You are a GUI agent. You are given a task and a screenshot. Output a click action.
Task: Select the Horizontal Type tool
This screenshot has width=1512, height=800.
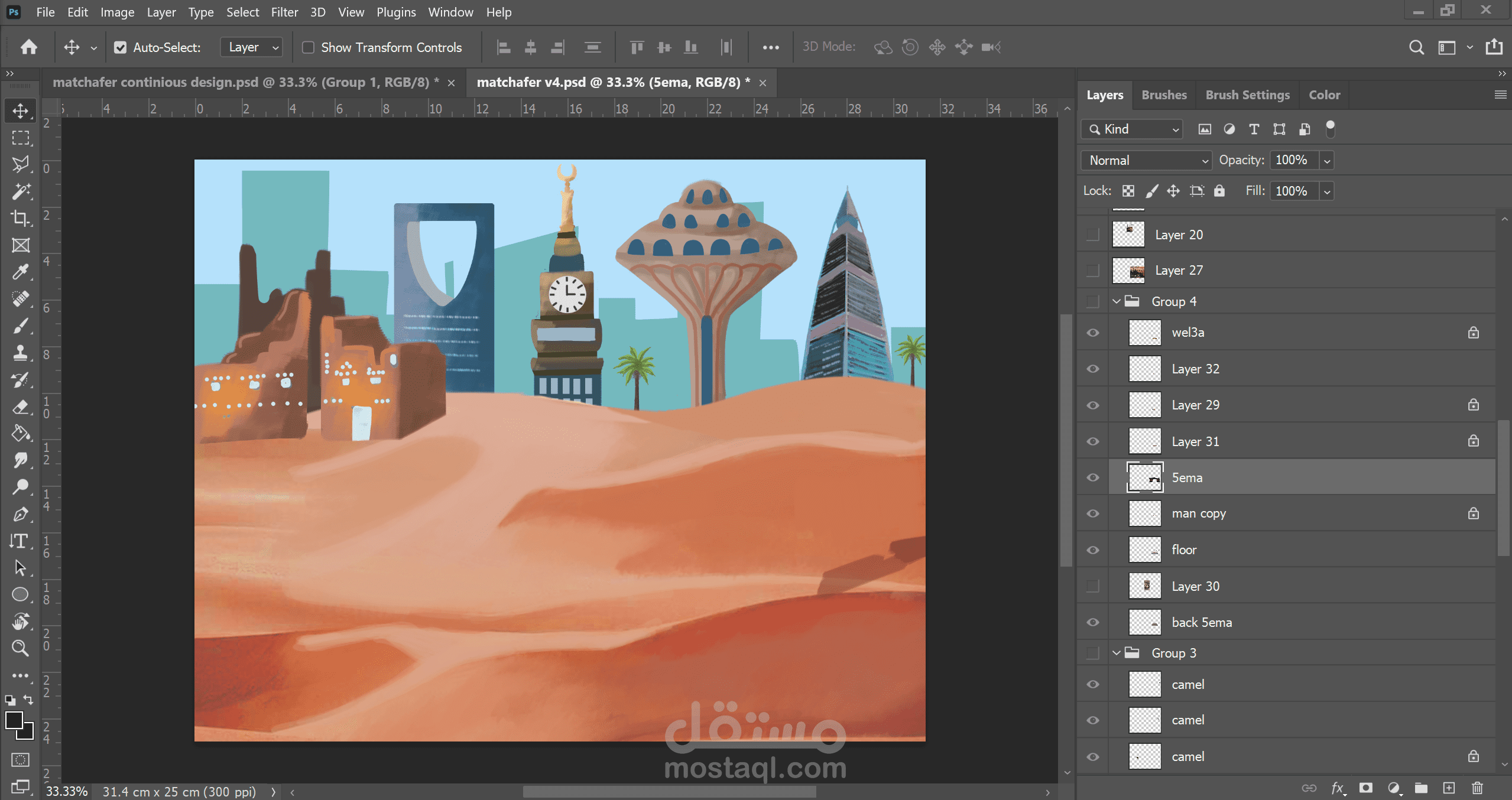pos(20,541)
